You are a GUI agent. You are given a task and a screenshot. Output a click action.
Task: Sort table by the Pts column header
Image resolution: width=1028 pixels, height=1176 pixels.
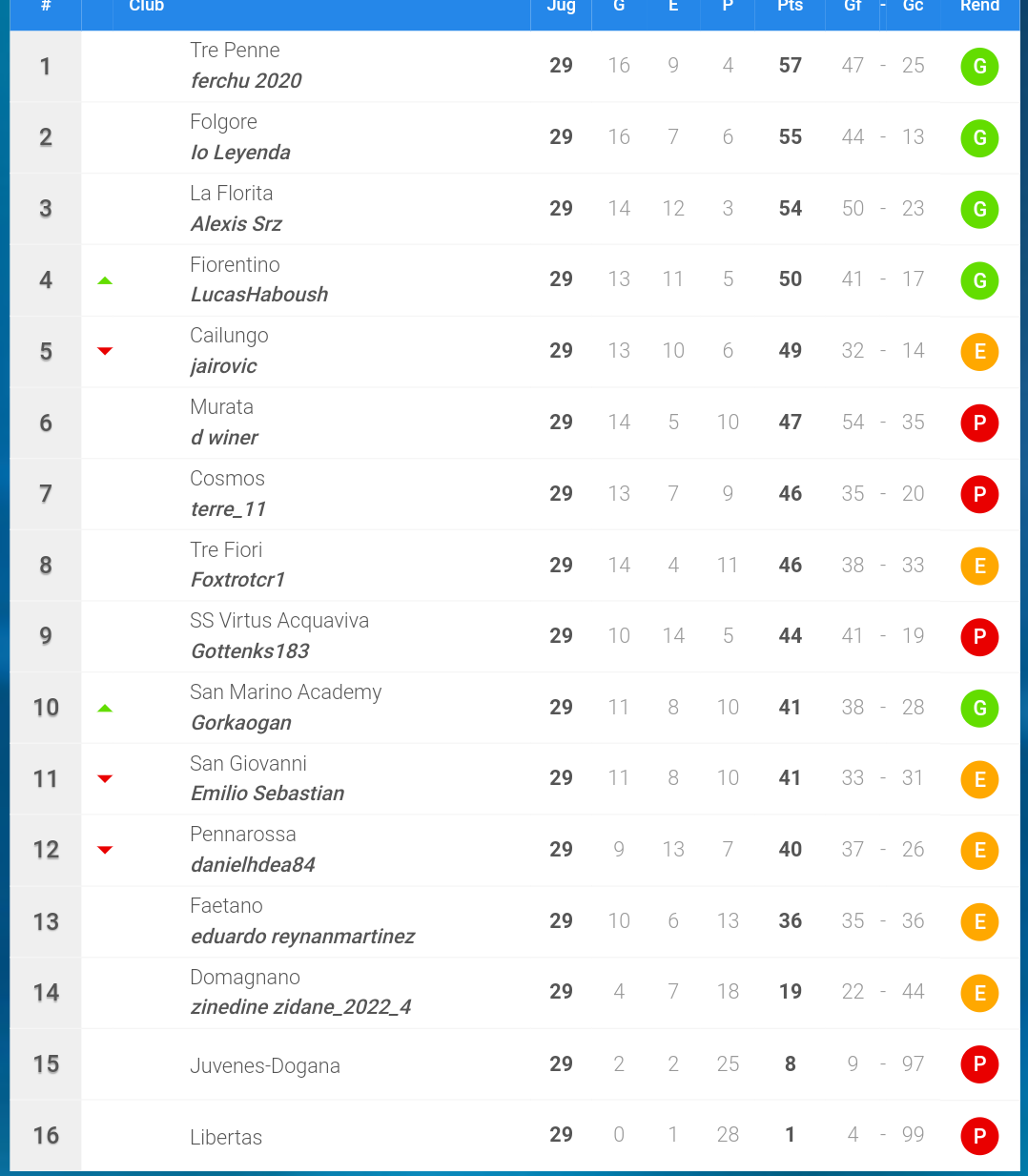coord(790,7)
